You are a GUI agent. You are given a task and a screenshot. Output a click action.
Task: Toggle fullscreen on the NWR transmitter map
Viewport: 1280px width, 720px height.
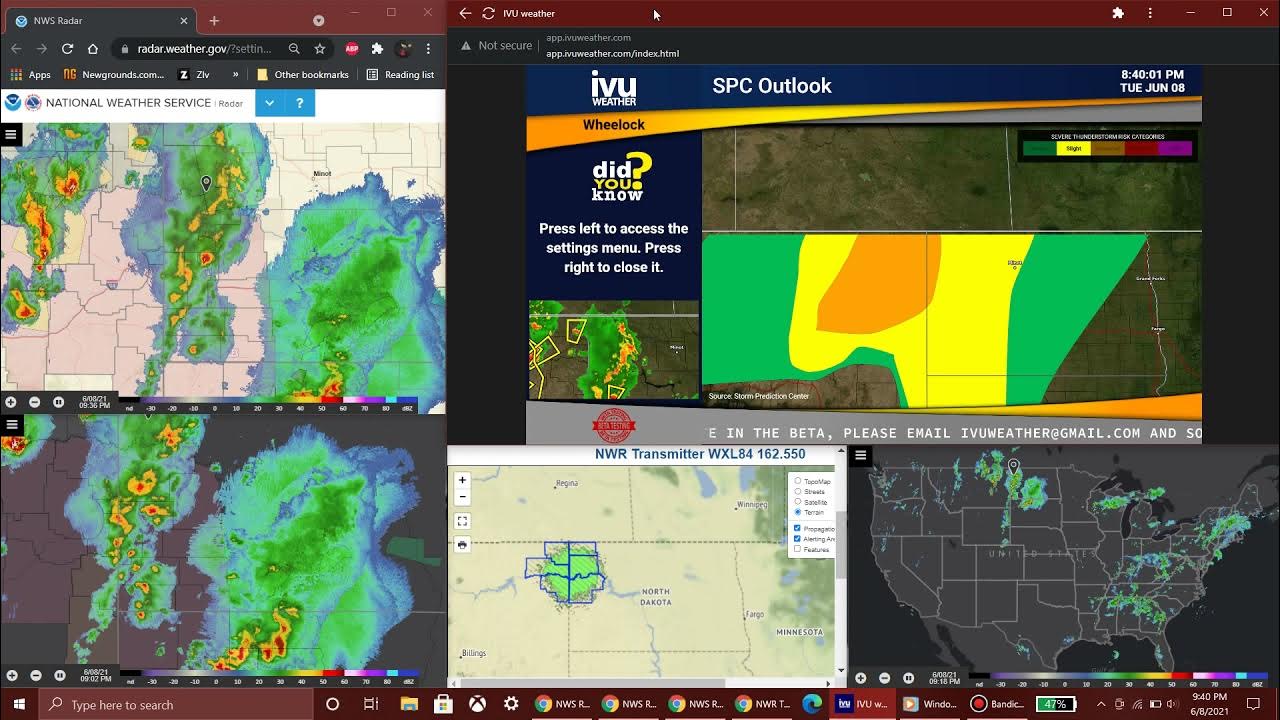pos(462,521)
